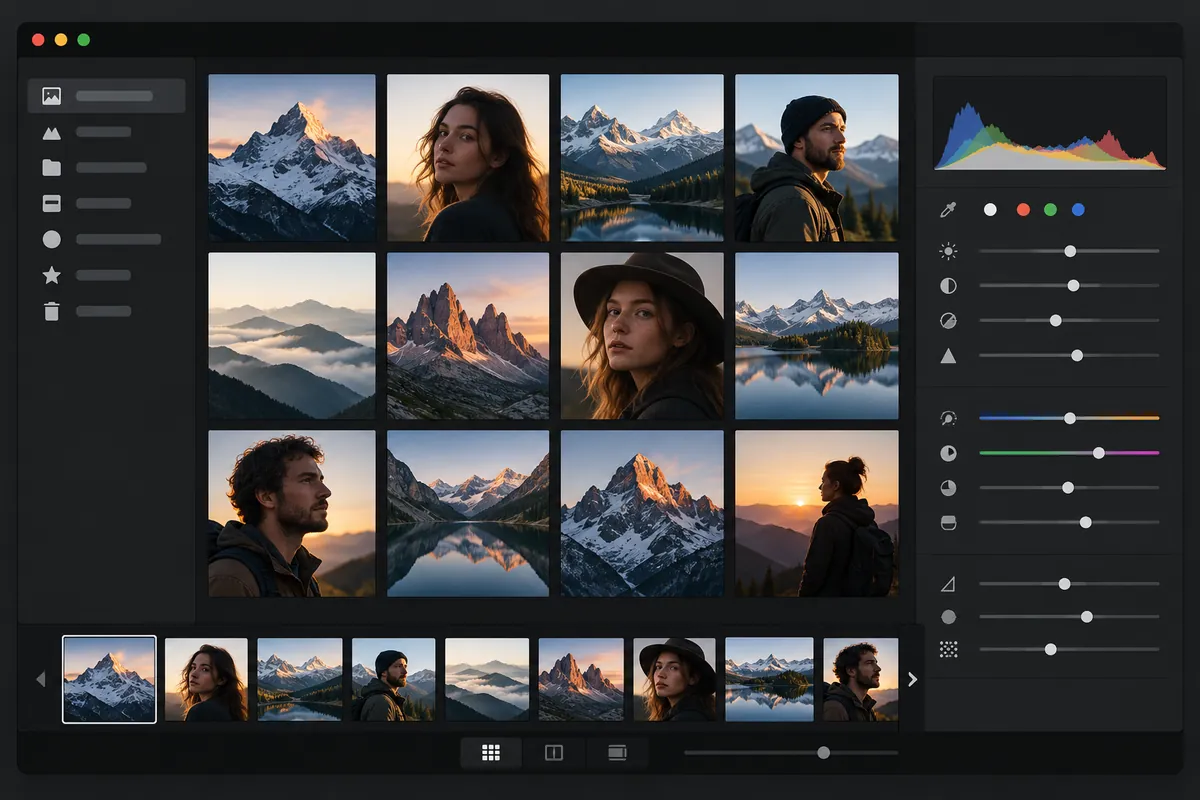The width and height of the screenshot is (1200, 800).
Task: Switch to split compare view
Action: tap(554, 753)
